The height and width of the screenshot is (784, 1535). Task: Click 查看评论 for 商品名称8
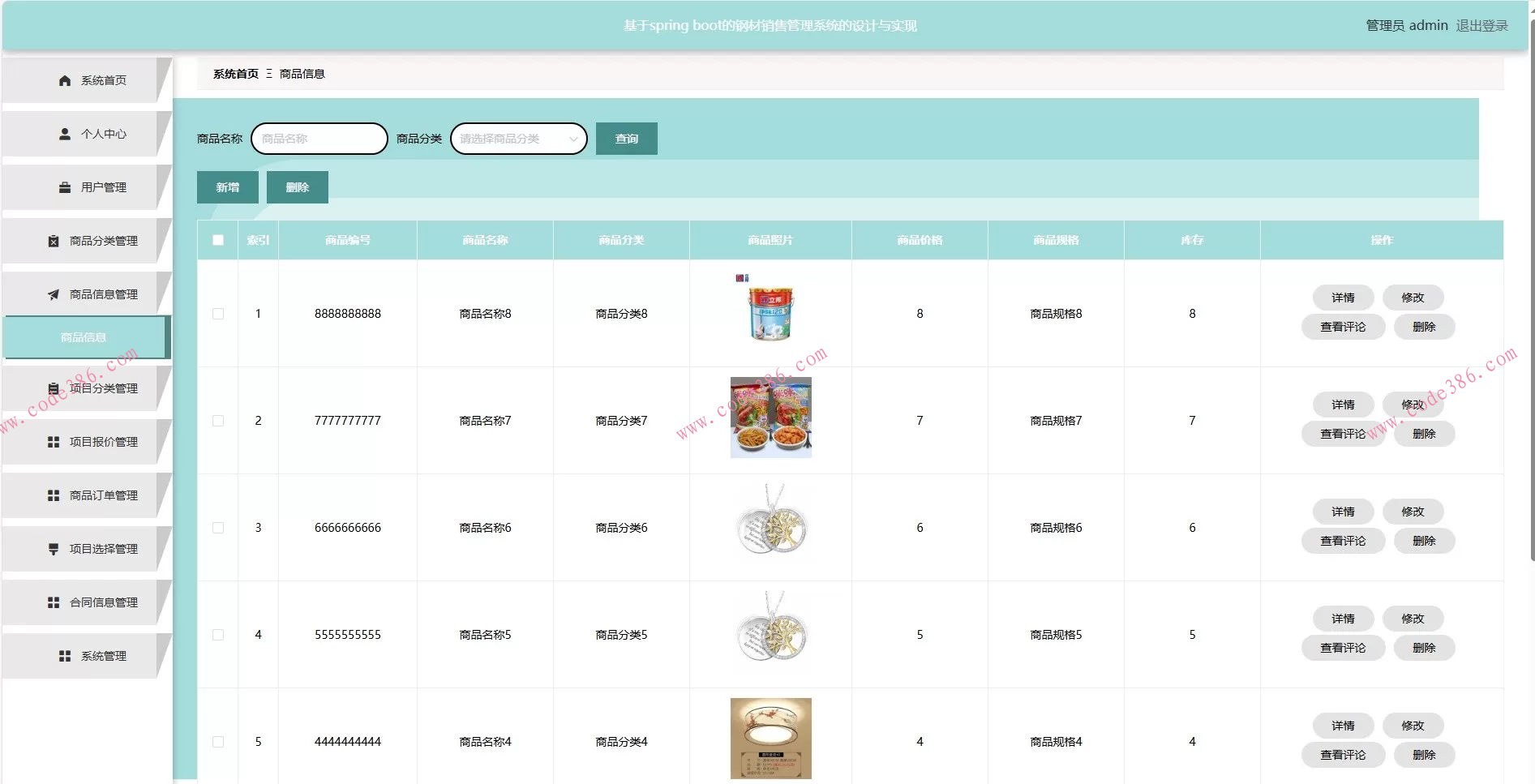pyautogui.click(x=1344, y=327)
